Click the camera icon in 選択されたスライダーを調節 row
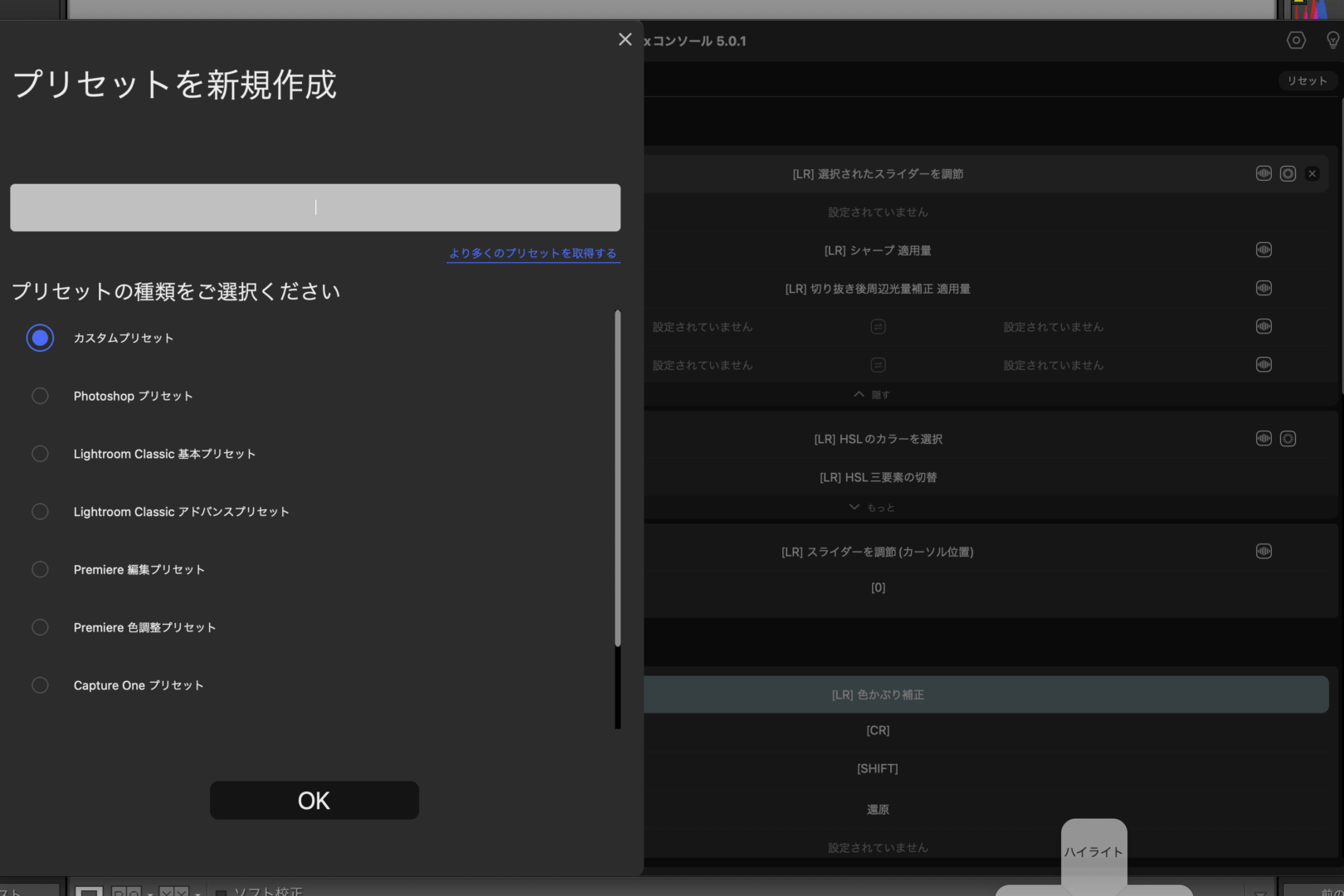This screenshot has height=896, width=1344. (x=1288, y=173)
